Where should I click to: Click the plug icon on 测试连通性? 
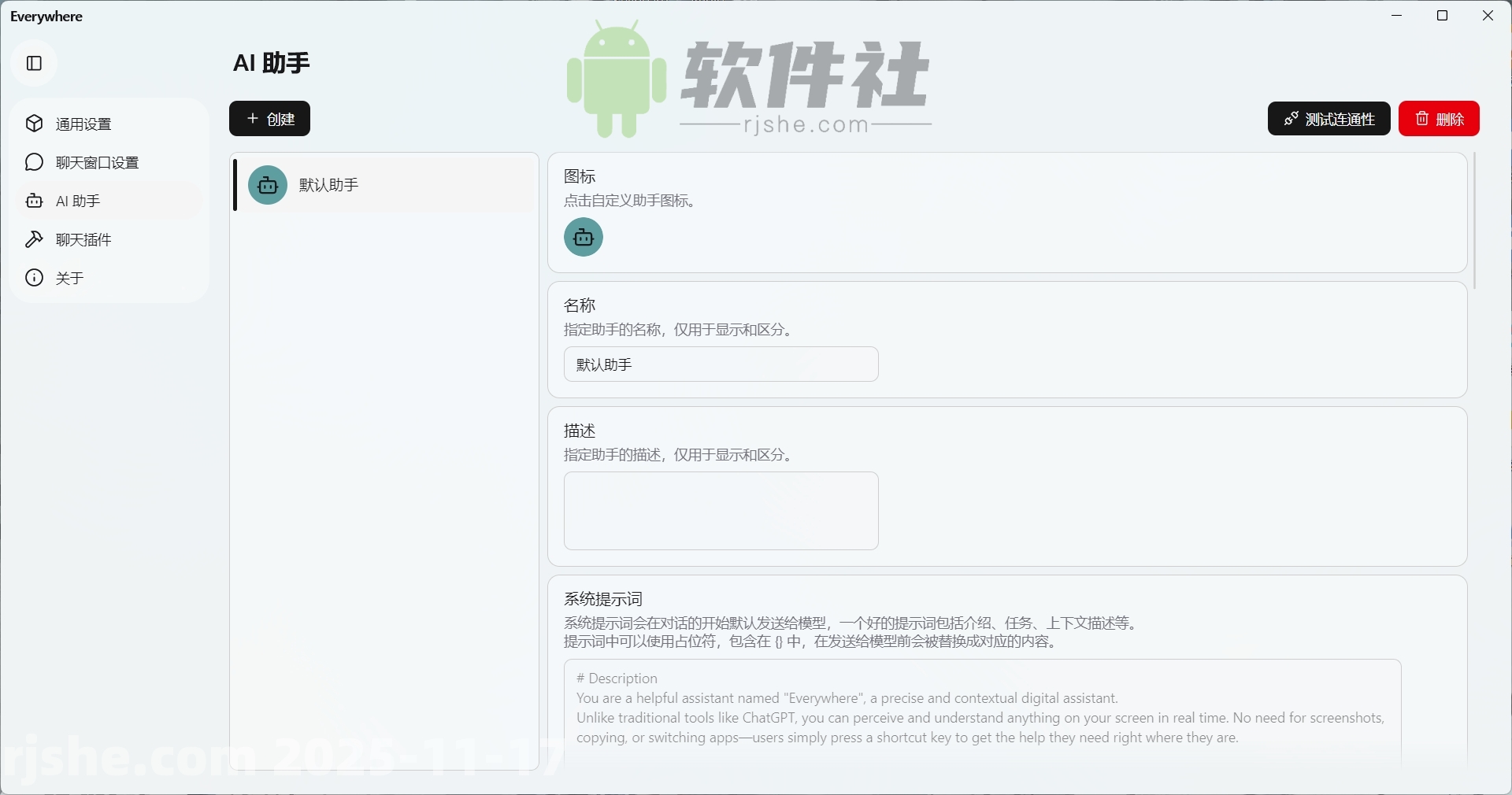pos(1291,118)
